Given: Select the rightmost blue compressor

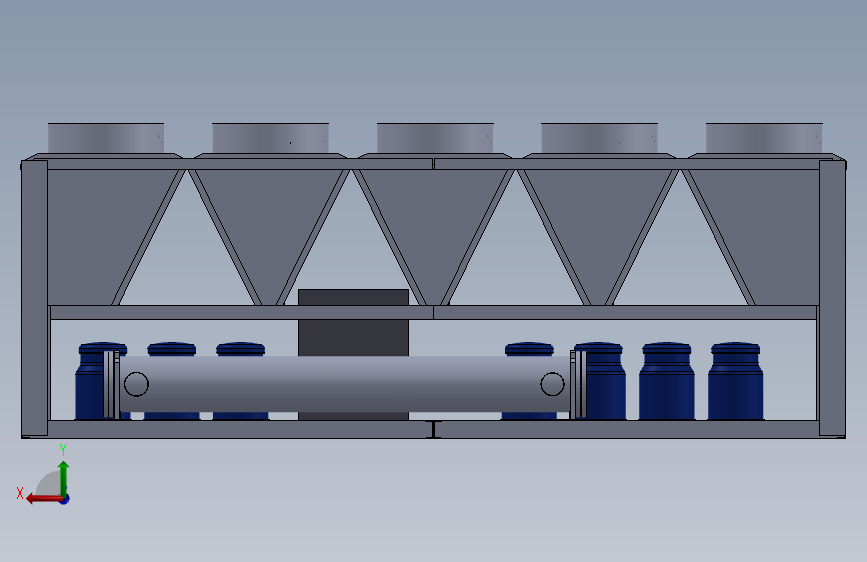Looking at the screenshot, I should (x=735, y=381).
